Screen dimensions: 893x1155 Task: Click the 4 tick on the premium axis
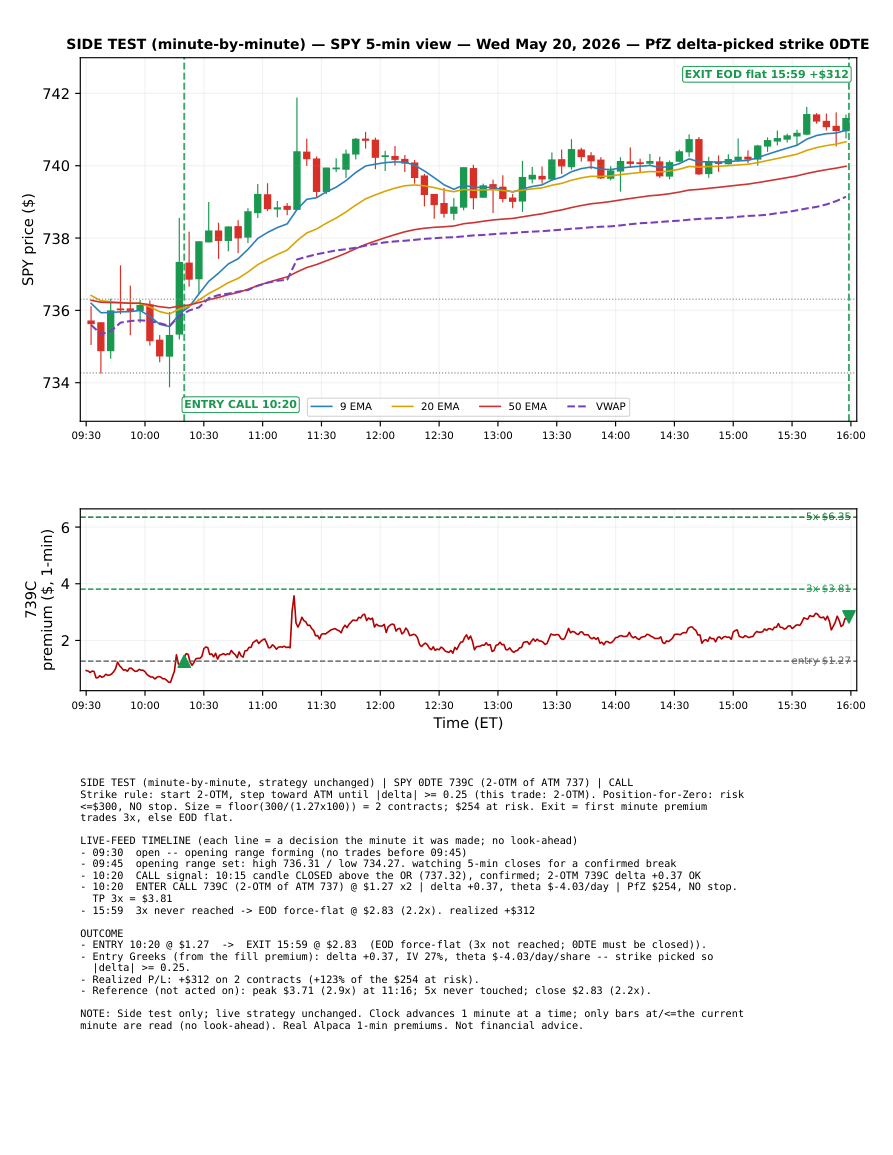point(66,584)
